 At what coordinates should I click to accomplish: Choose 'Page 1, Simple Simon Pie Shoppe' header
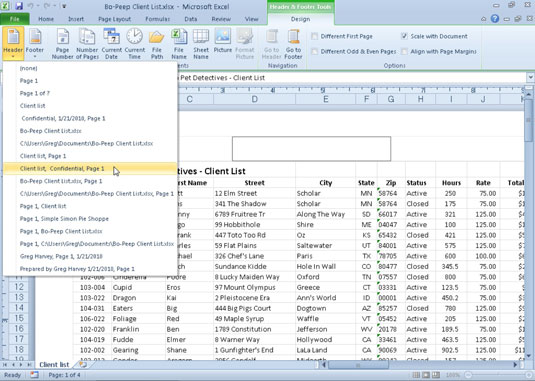click(x=90, y=219)
